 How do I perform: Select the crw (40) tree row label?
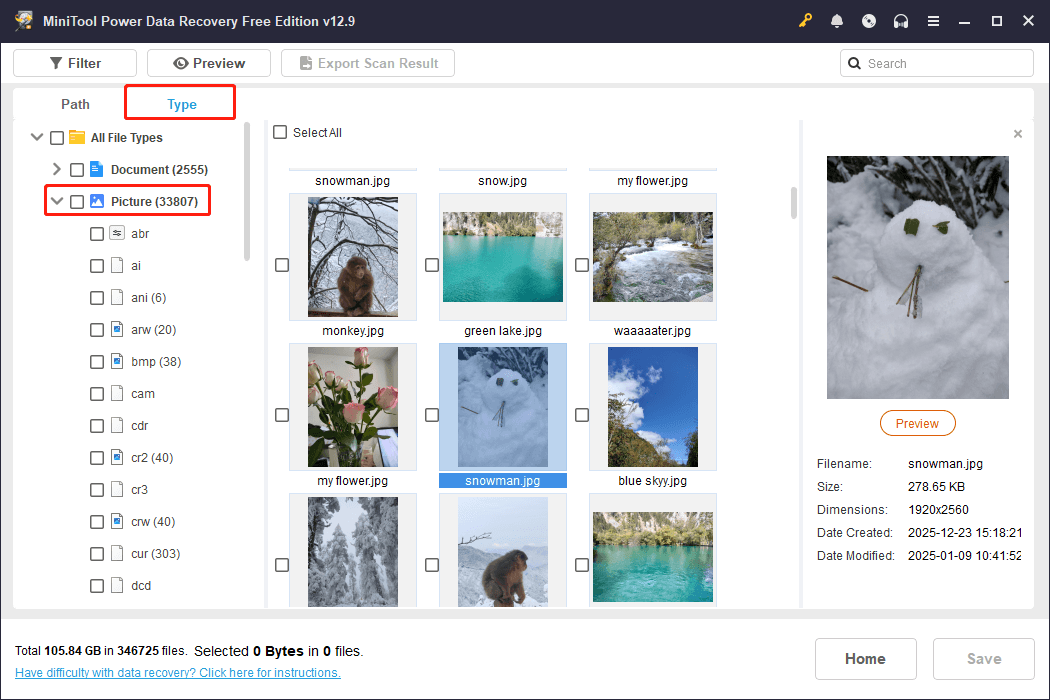pos(153,522)
